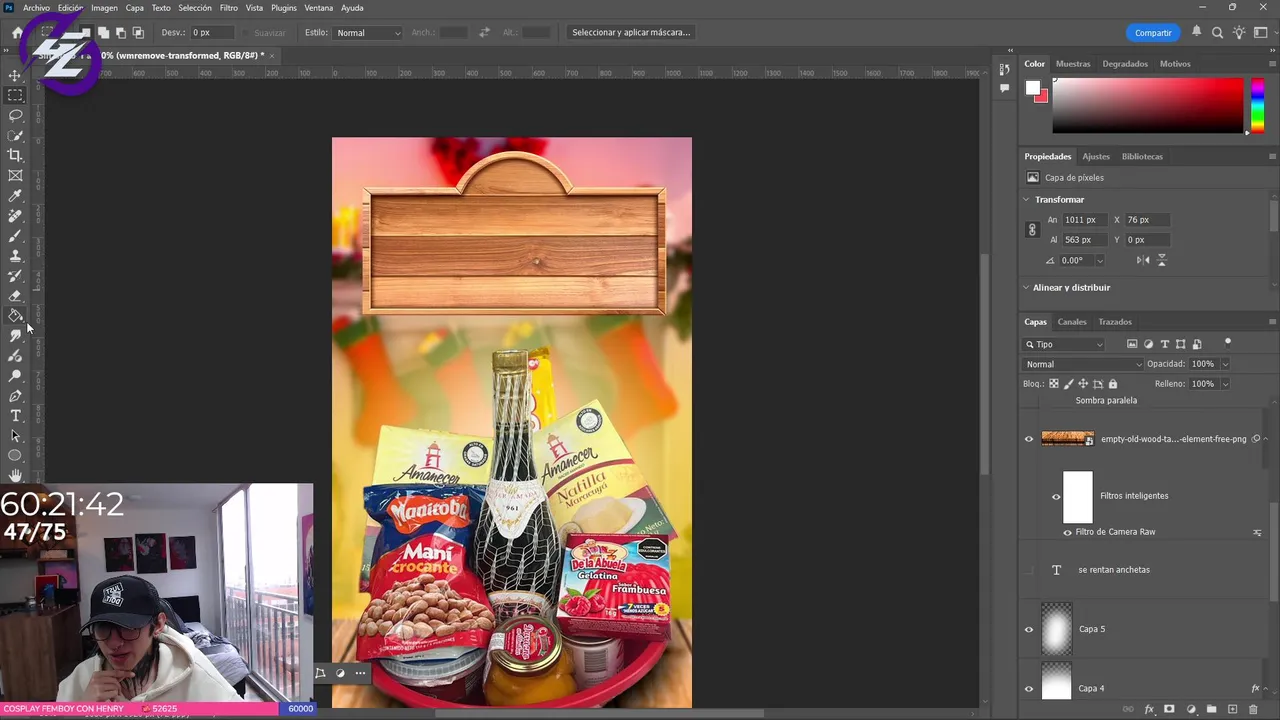Open notifications bell icon

coord(1196,32)
